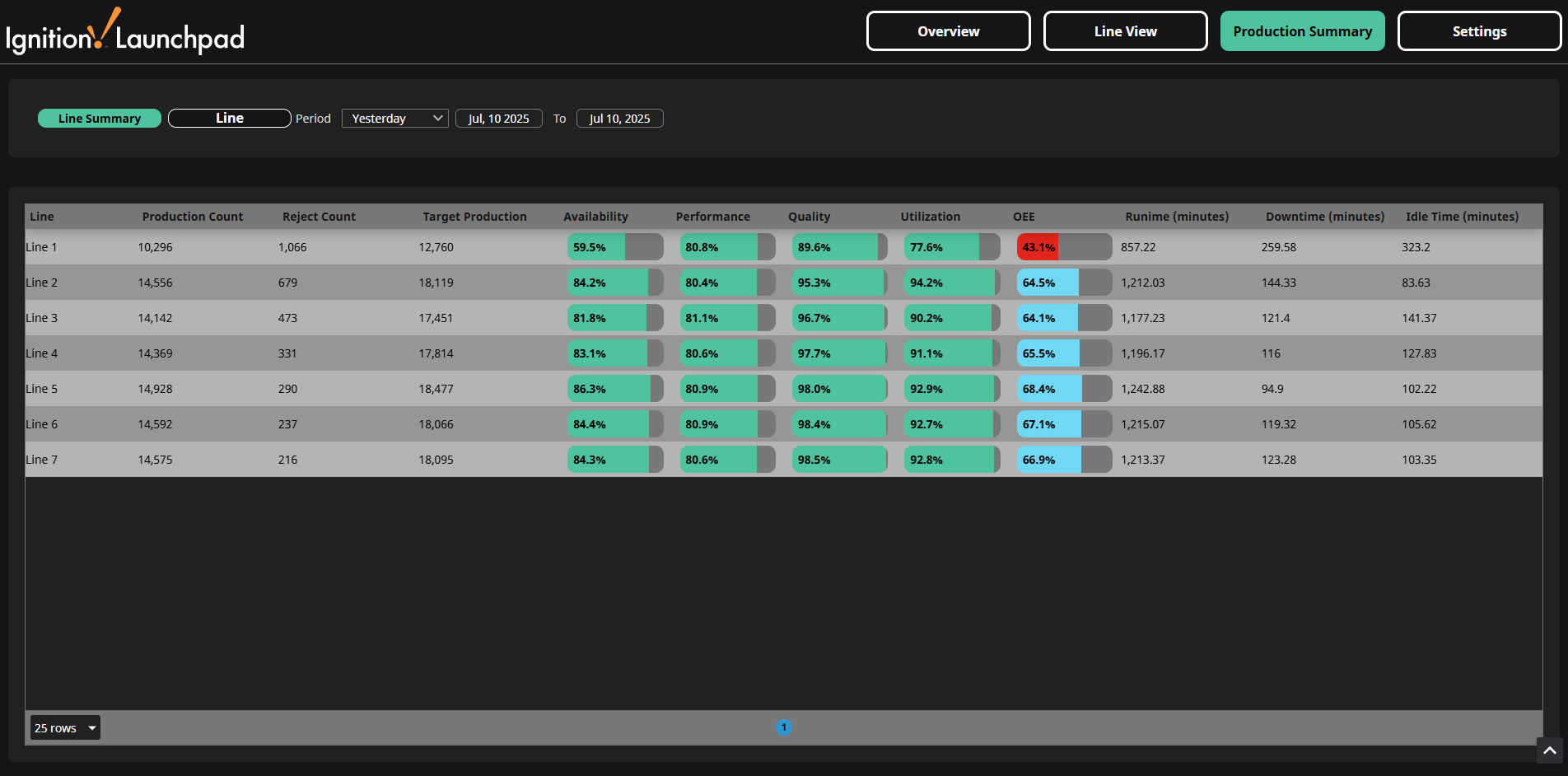Screen dimensions: 1568x776
Task: Click the Downtime (minutes) column header
Action: point(1324,217)
